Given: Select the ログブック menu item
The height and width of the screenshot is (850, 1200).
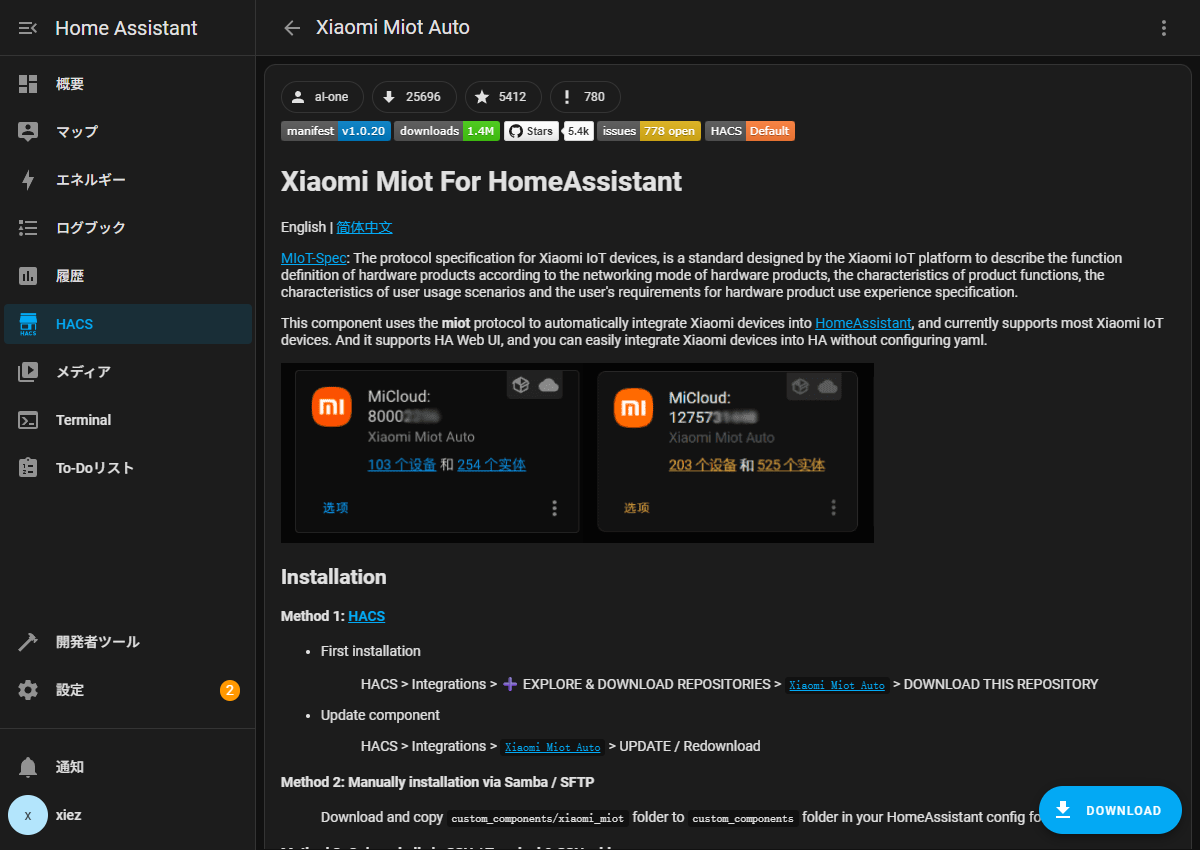Looking at the screenshot, I should pyautogui.click(x=128, y=228).
